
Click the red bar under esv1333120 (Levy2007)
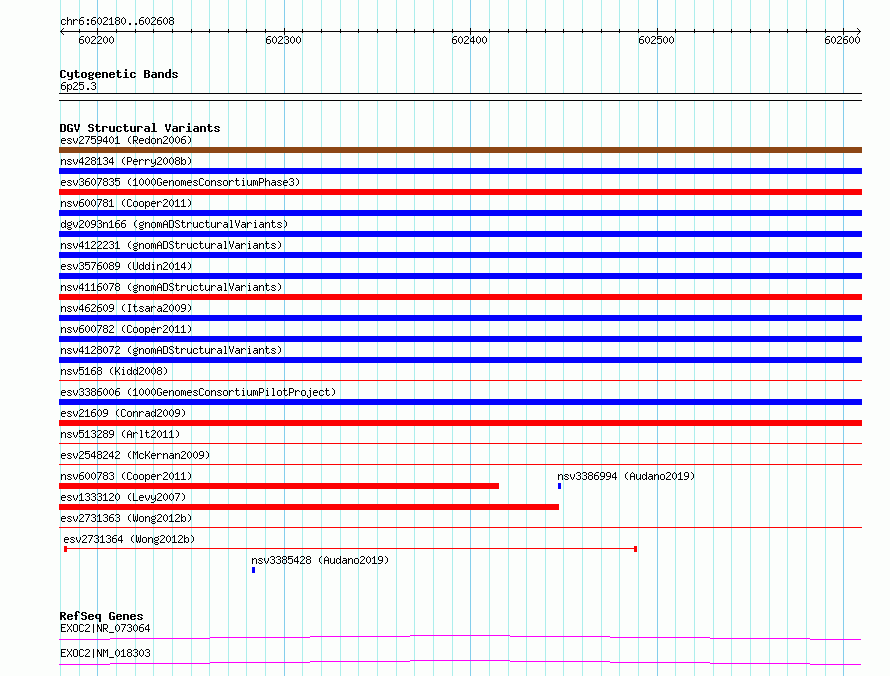tap(309, 507)
